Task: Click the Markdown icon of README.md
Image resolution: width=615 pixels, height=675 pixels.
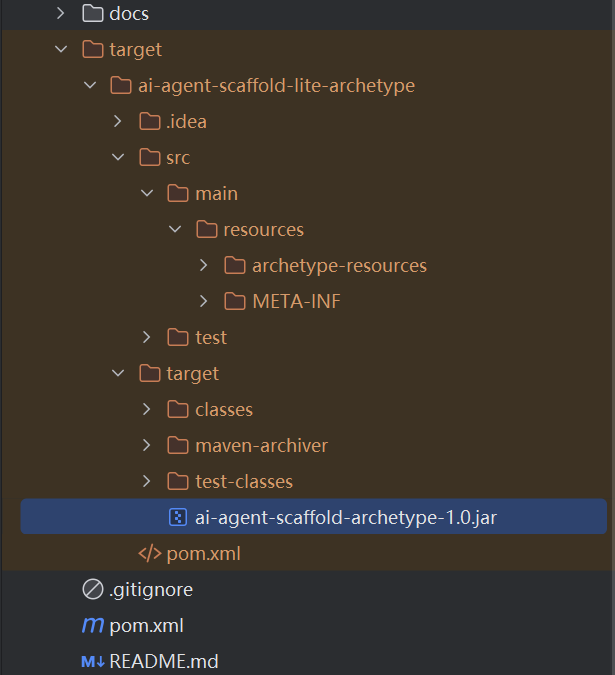Action: point(93,661)
